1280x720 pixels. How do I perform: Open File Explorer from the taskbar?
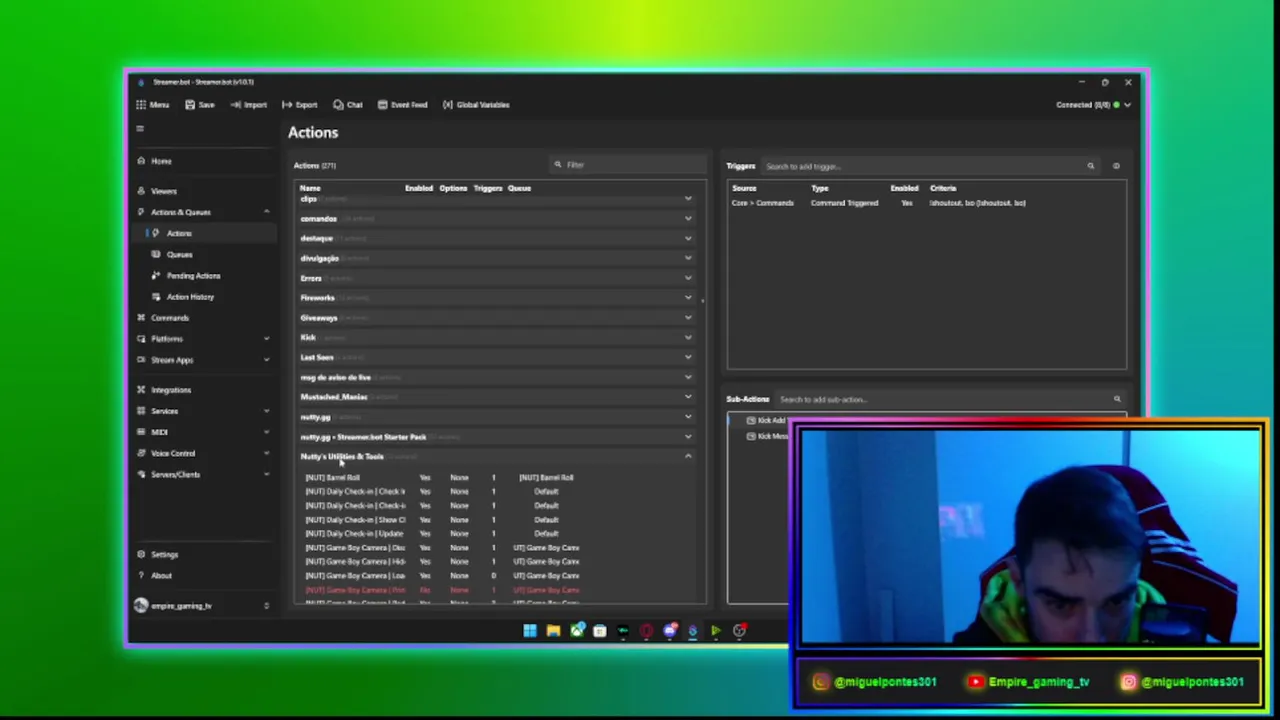coord(553,630)
